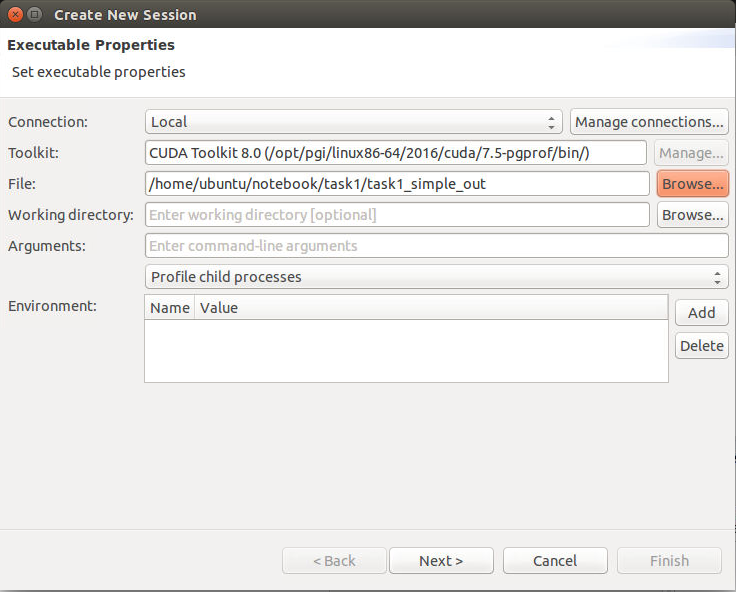Click into the Working directory field
Screen dimensions: 736x592
pos(397,215)
